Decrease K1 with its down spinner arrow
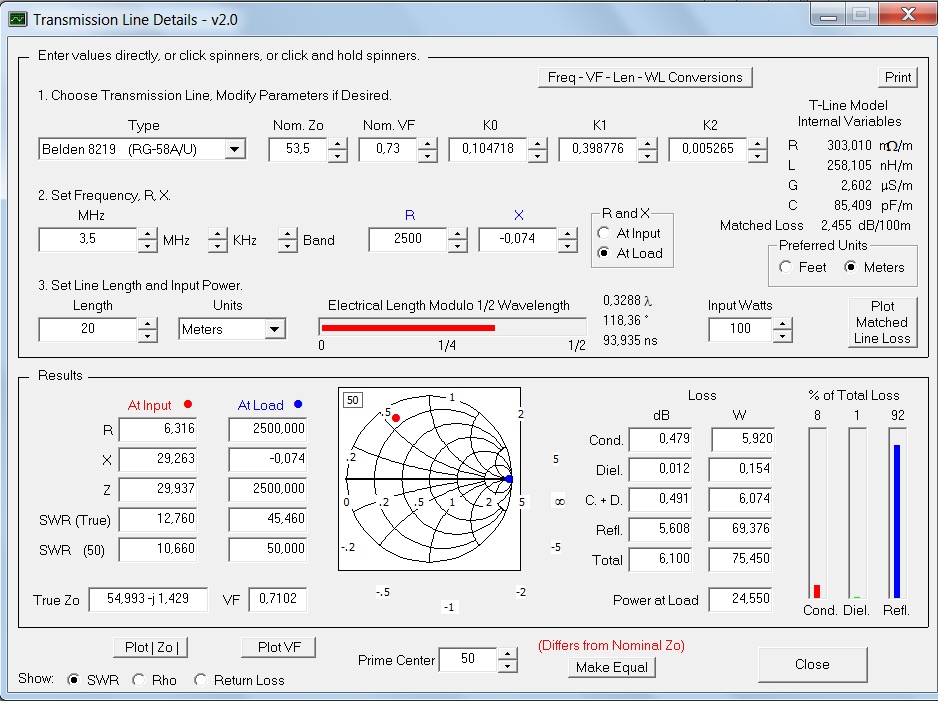This screenshot has width=938, height=701. pos(647,156)
